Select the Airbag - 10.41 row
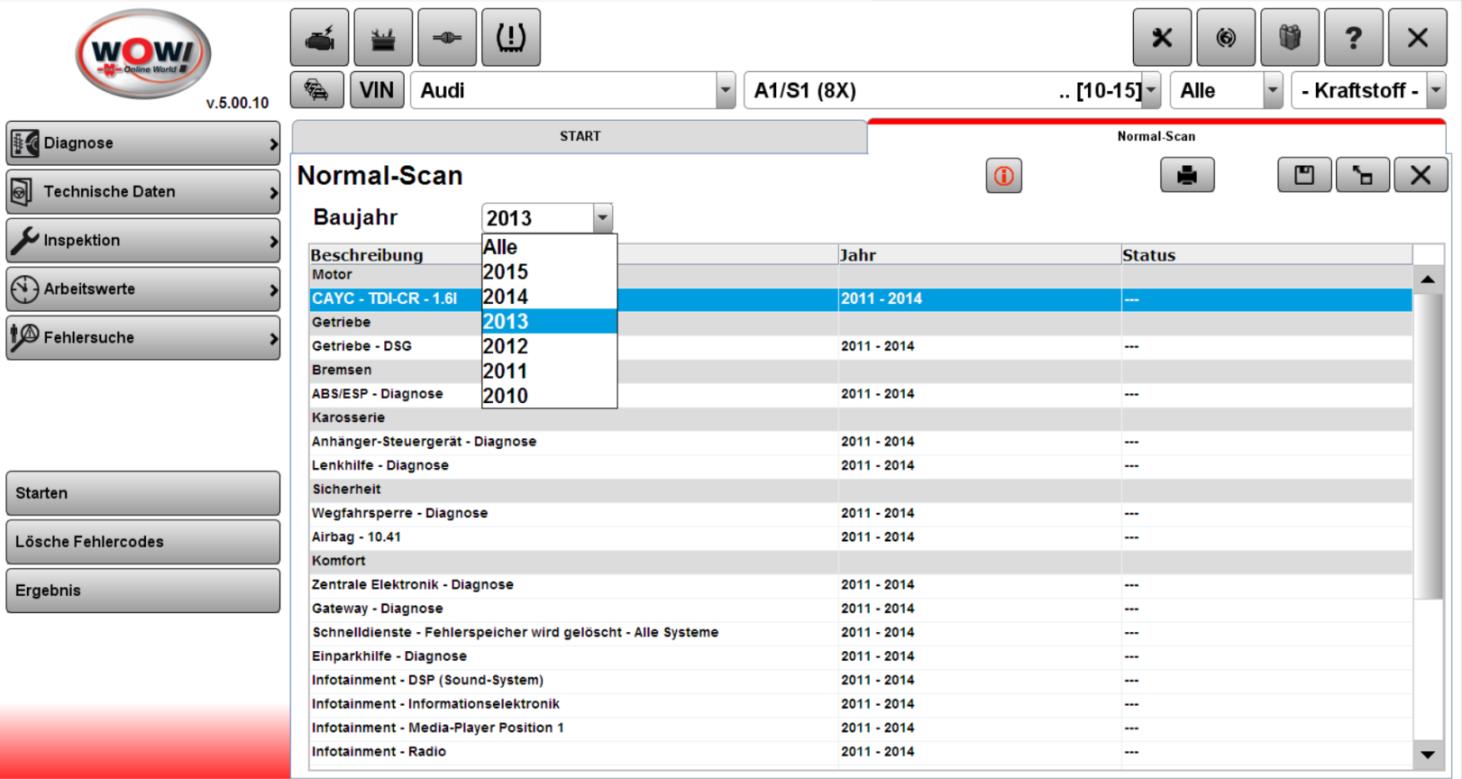The width and height of the screenshot is (1462, 779). pos(860,537)
